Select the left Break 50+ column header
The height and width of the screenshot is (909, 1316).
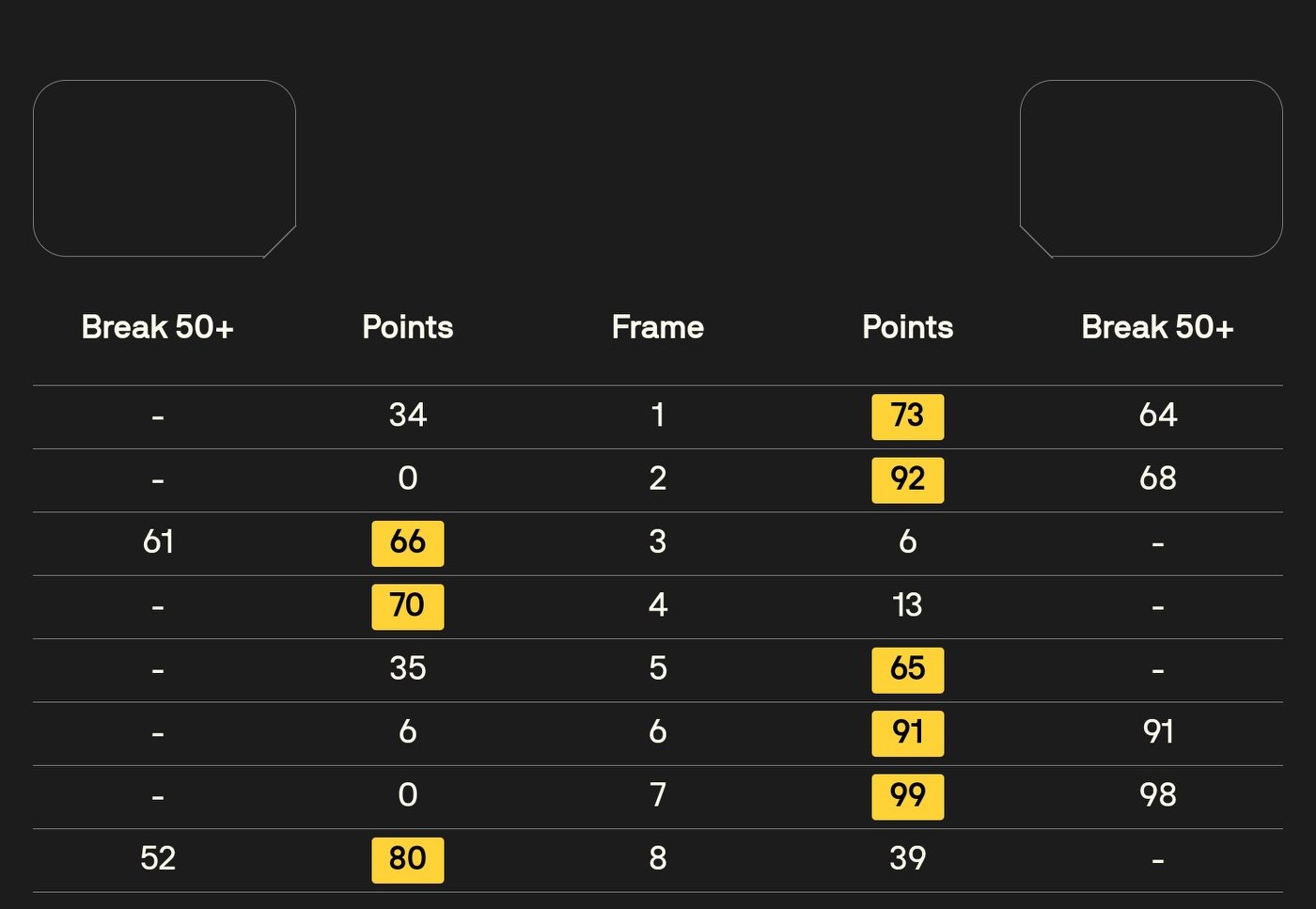pos(157,327)
